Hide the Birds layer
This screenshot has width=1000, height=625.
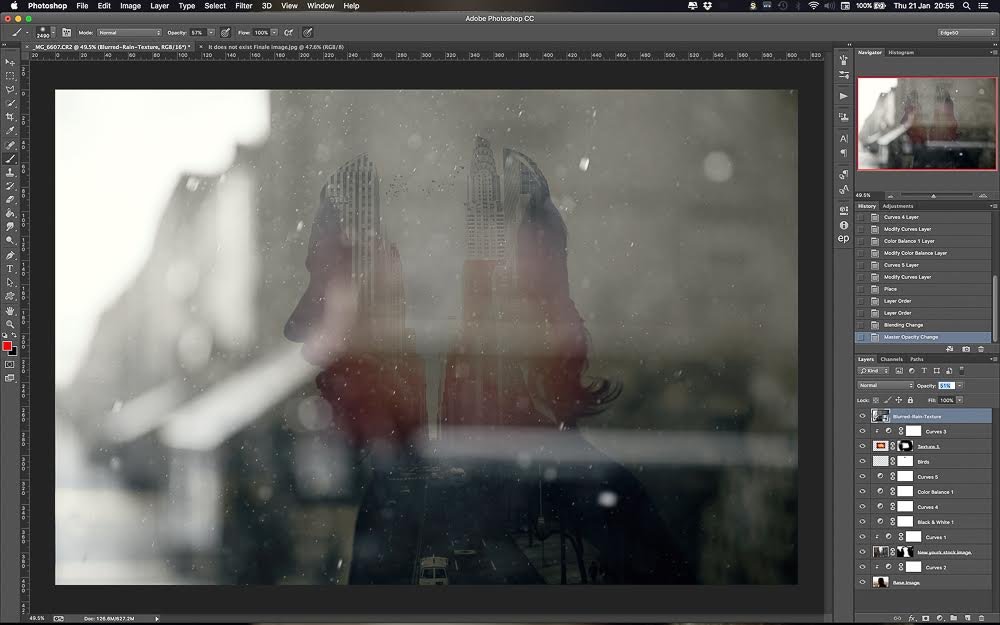coord(862,462)
